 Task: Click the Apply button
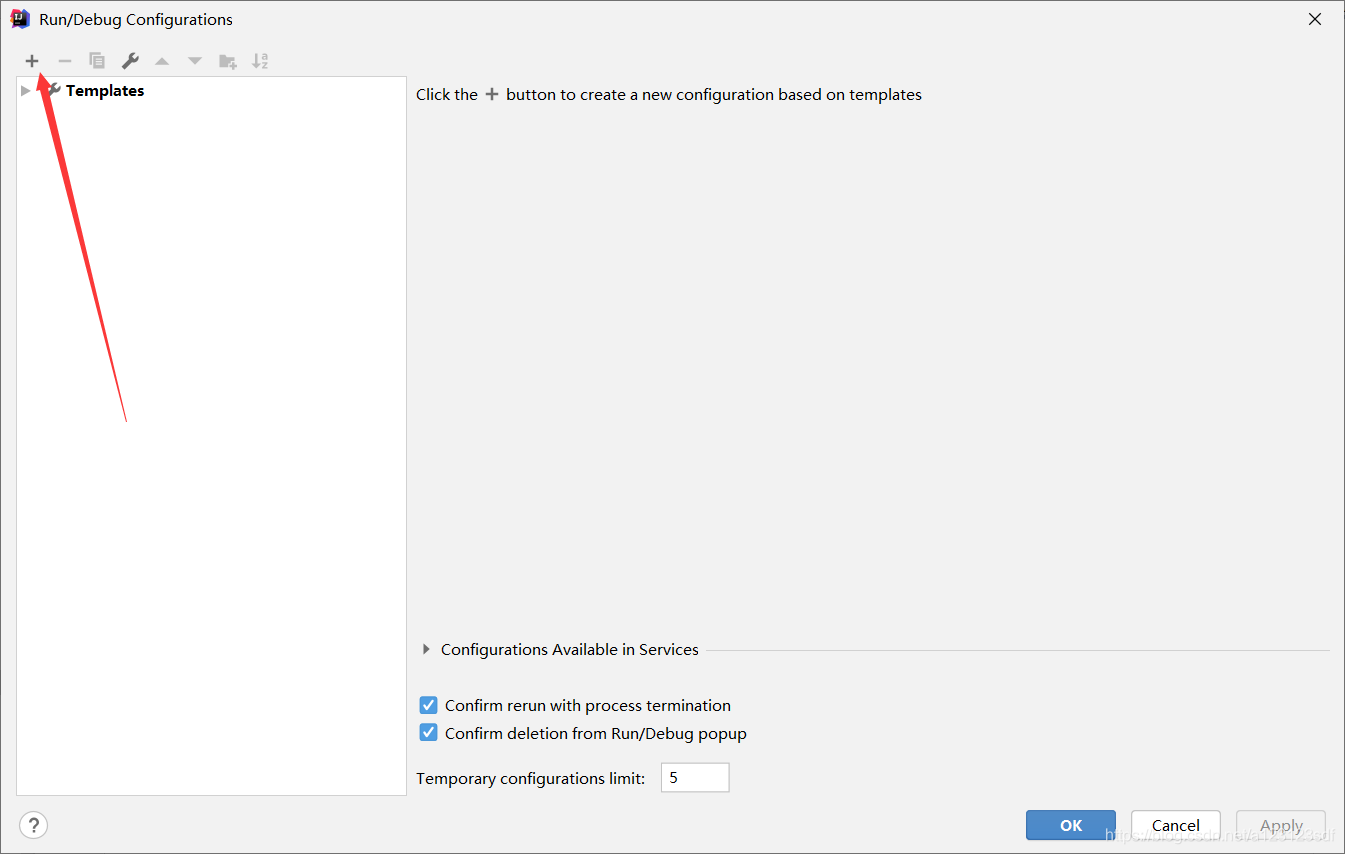coord(1281,825)
